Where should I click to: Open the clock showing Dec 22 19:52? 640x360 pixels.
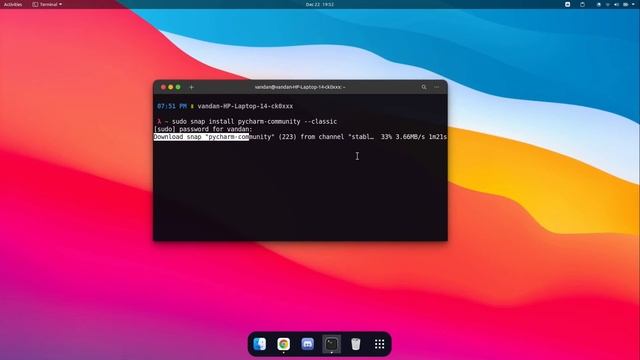(x=320, y=4)
